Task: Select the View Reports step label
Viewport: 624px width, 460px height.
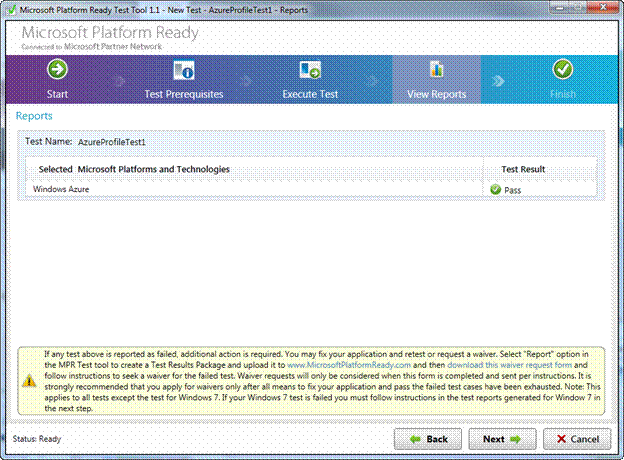Action: 437,94
